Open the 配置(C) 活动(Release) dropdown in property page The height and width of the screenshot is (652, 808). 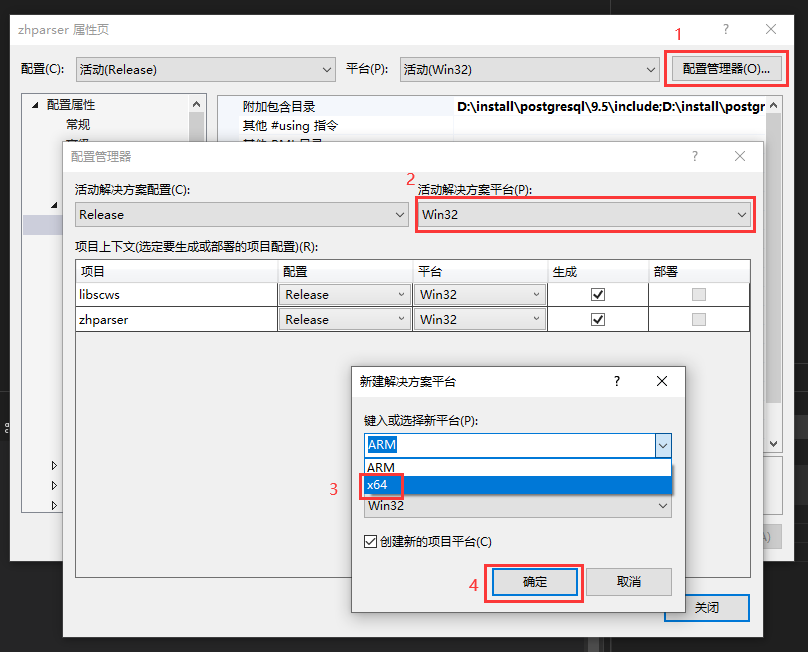206,70
